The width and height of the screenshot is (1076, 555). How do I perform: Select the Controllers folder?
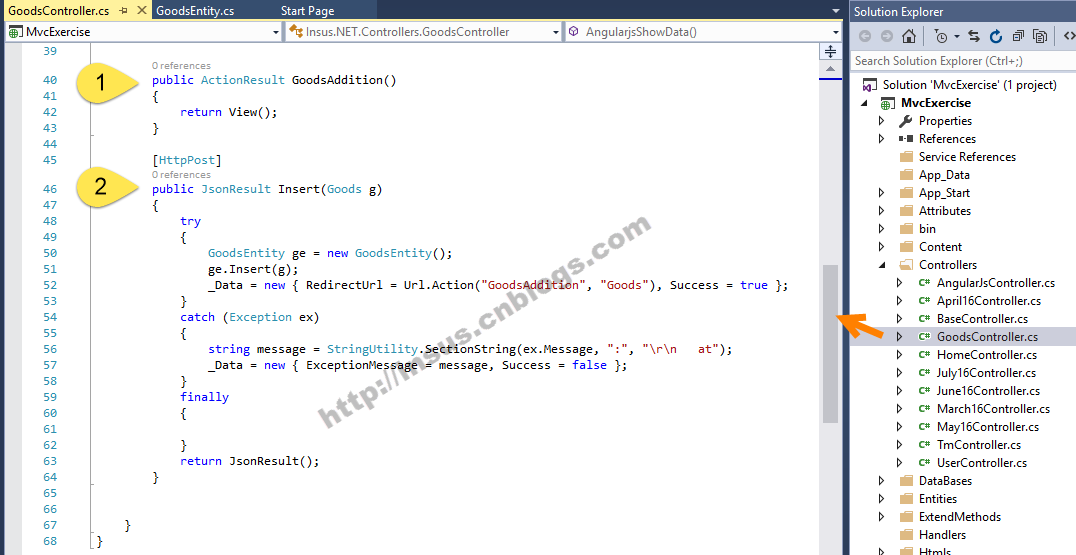948,265
